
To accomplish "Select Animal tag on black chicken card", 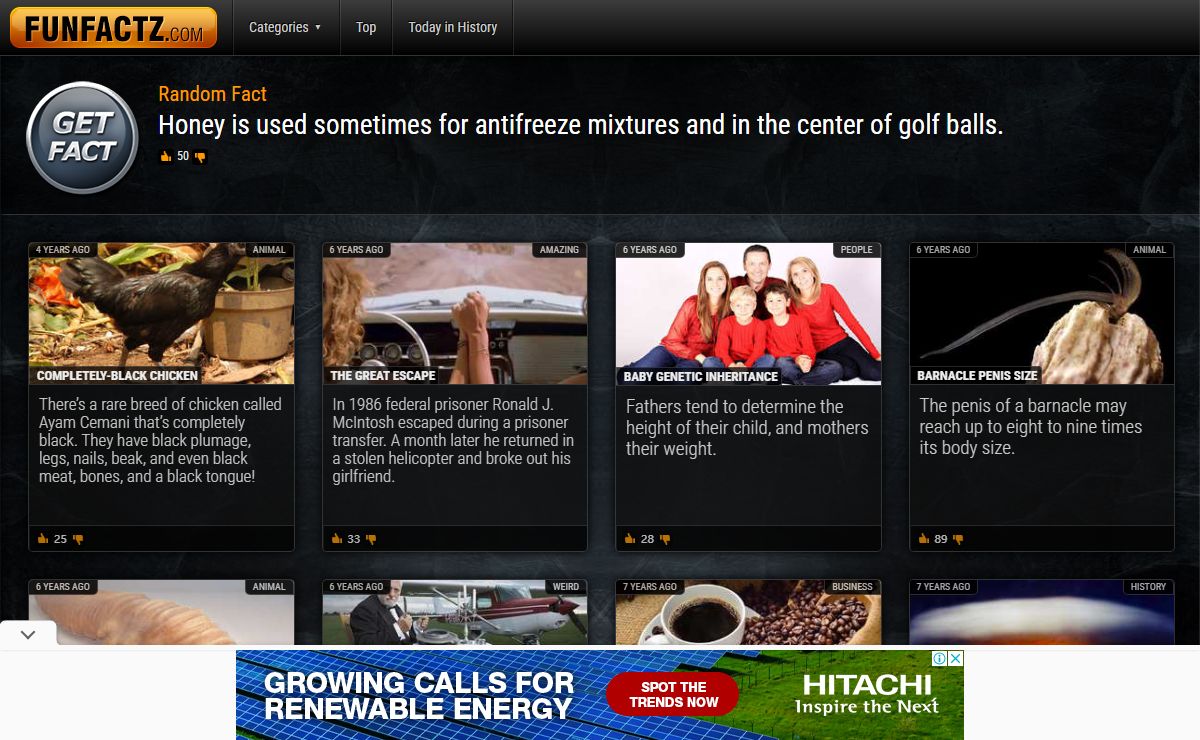I will 269,250.
